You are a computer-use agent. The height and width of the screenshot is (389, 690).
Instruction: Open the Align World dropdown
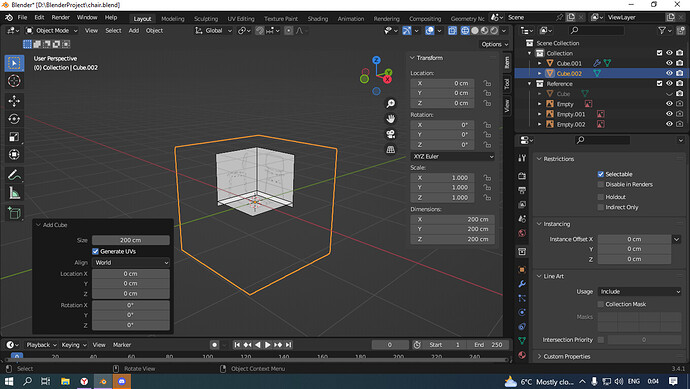(x=131, y=263)
